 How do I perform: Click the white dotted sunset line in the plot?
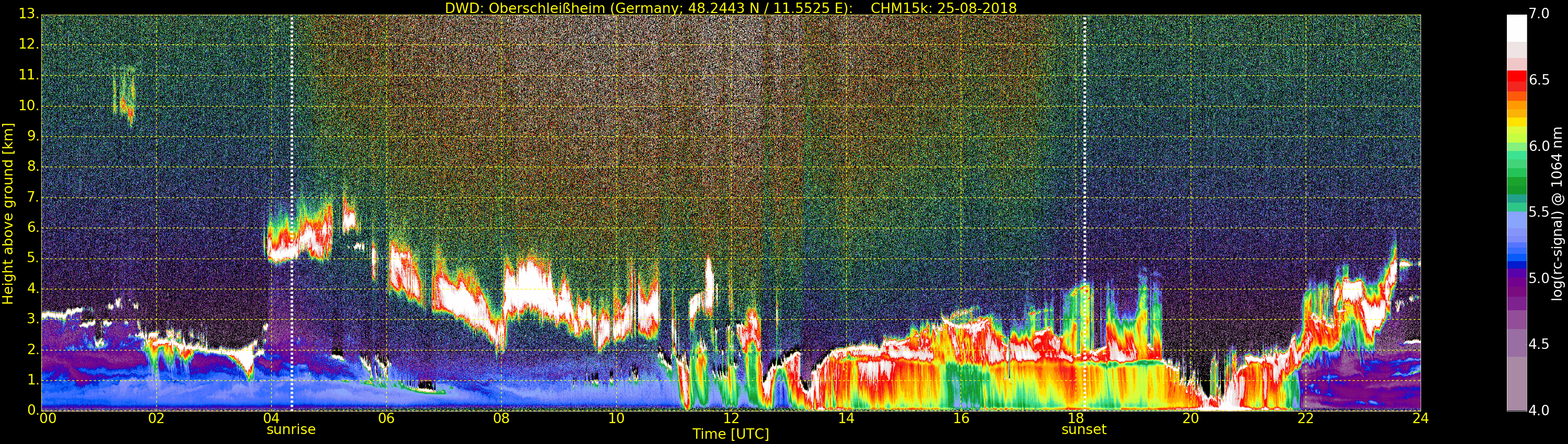(1085, 213)
